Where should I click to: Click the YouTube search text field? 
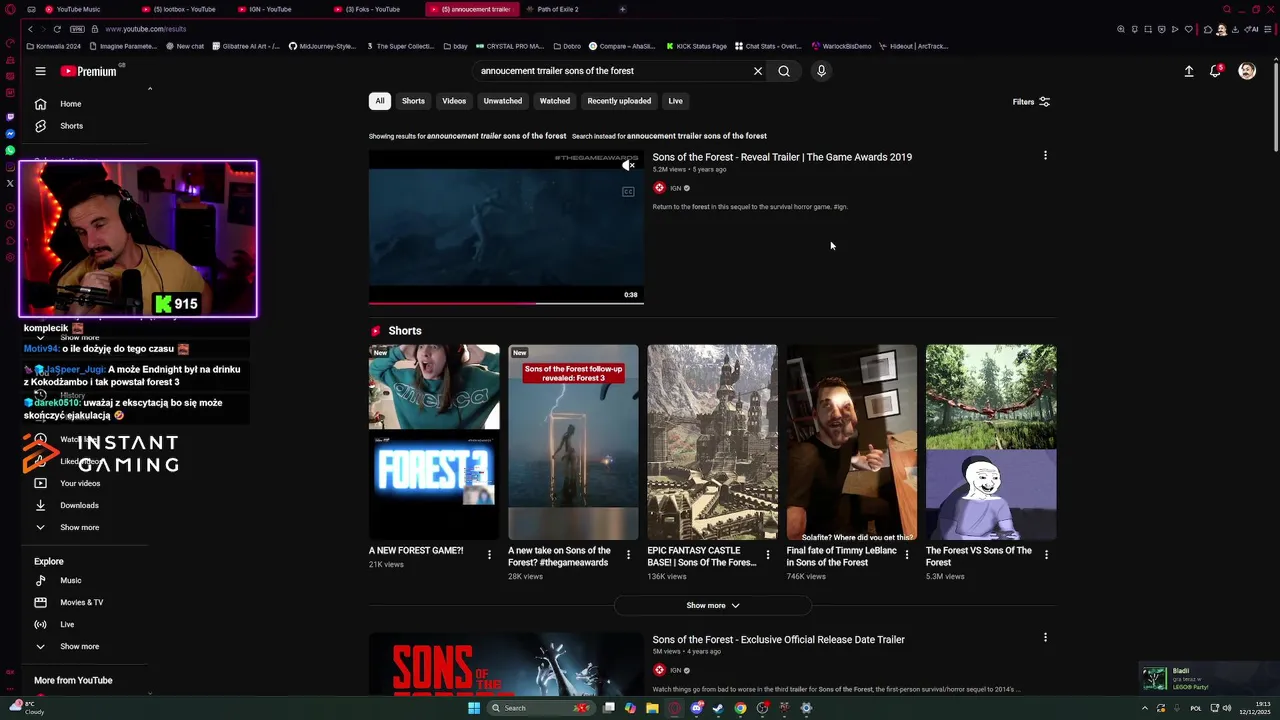pos(612,71)
